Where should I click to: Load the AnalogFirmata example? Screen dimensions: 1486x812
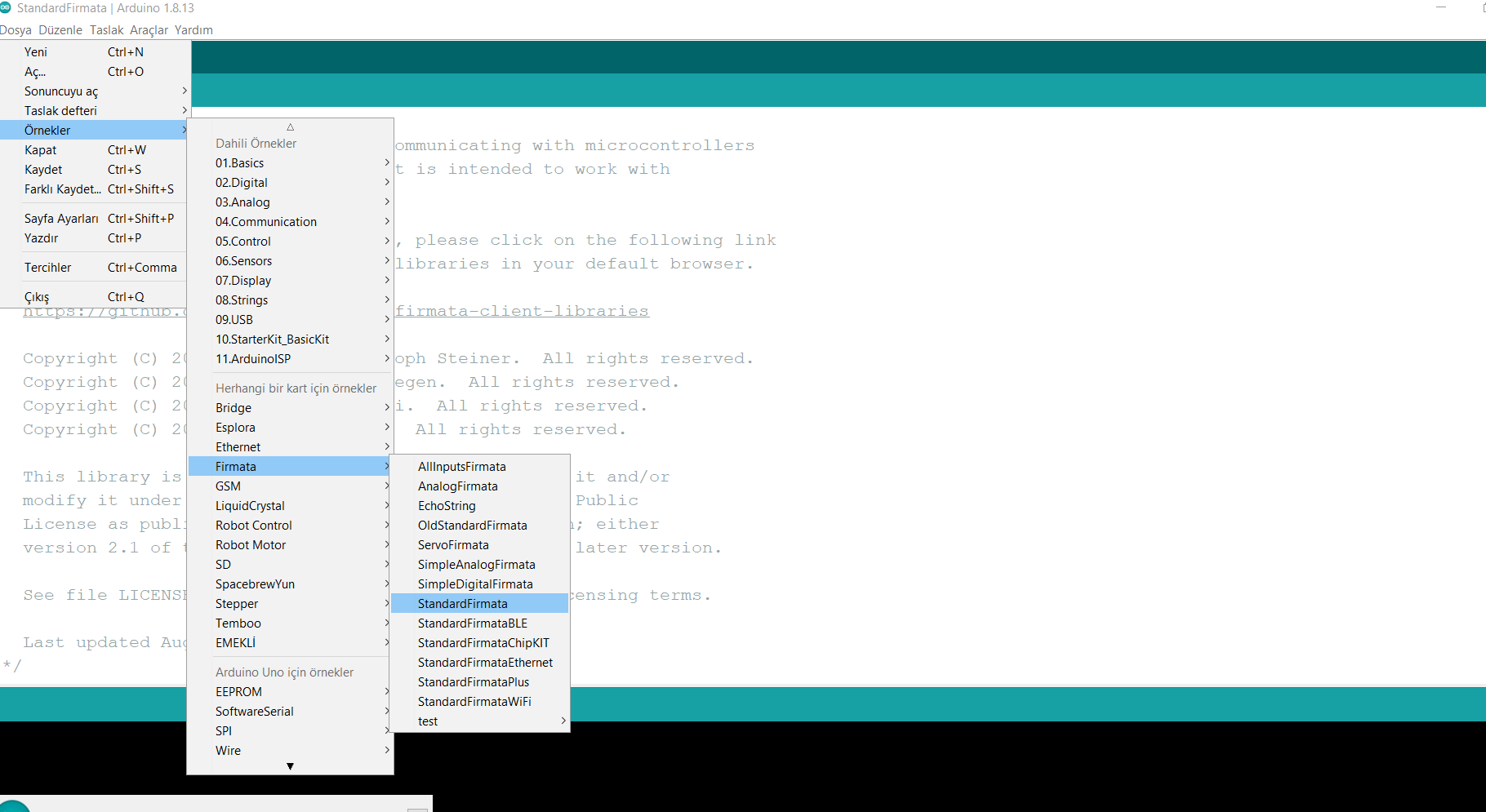480,486
